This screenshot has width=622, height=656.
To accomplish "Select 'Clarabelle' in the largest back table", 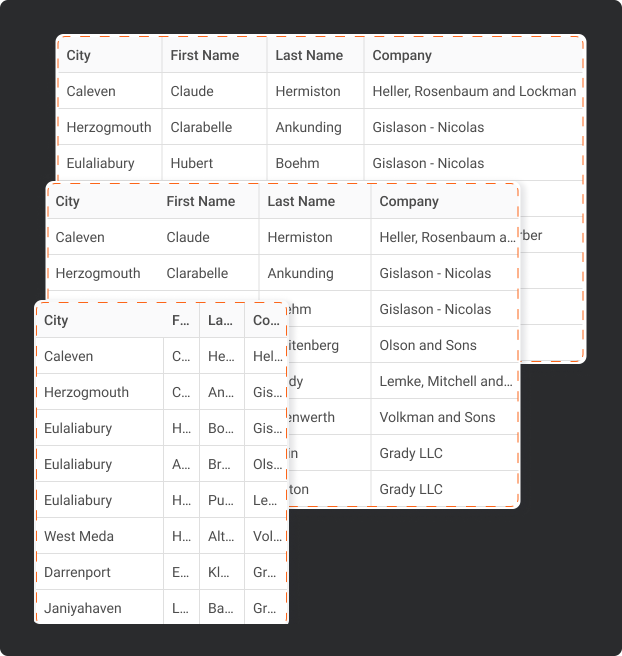I will point(201,127).
